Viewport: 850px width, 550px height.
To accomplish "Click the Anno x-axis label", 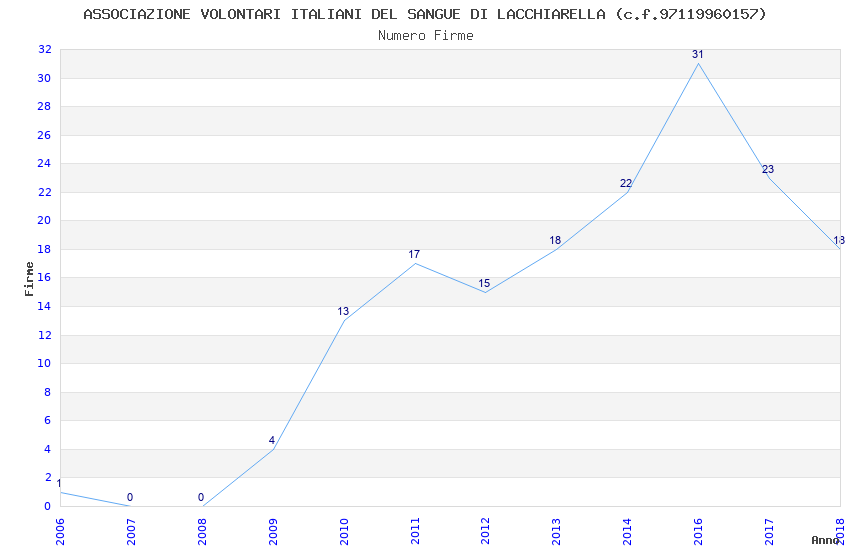I will [x=825, y=540].
